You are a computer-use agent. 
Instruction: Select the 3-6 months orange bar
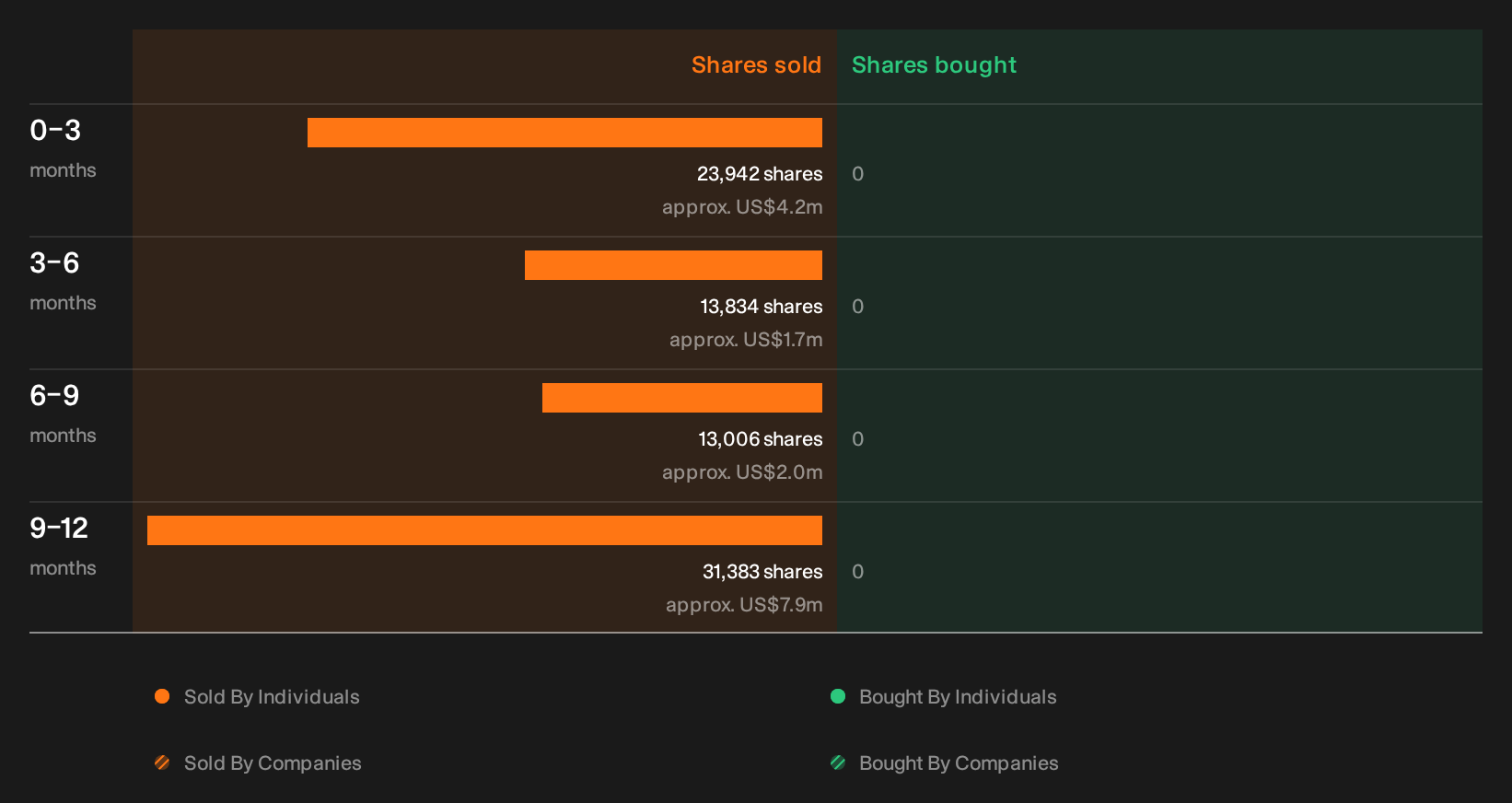(x=673, y=265)
